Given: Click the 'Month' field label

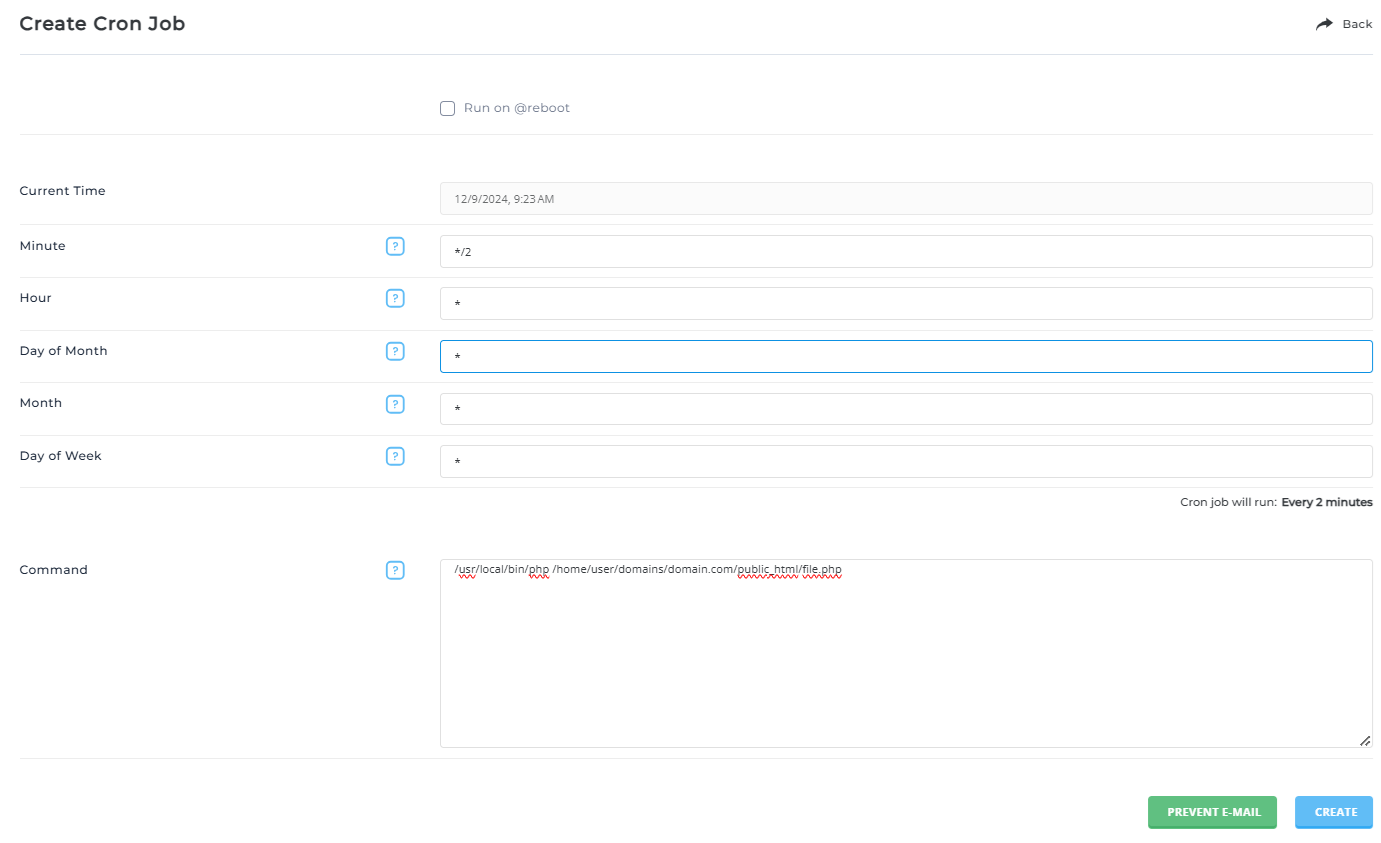Looking at the screenshot, I should [x=40, y=403].
